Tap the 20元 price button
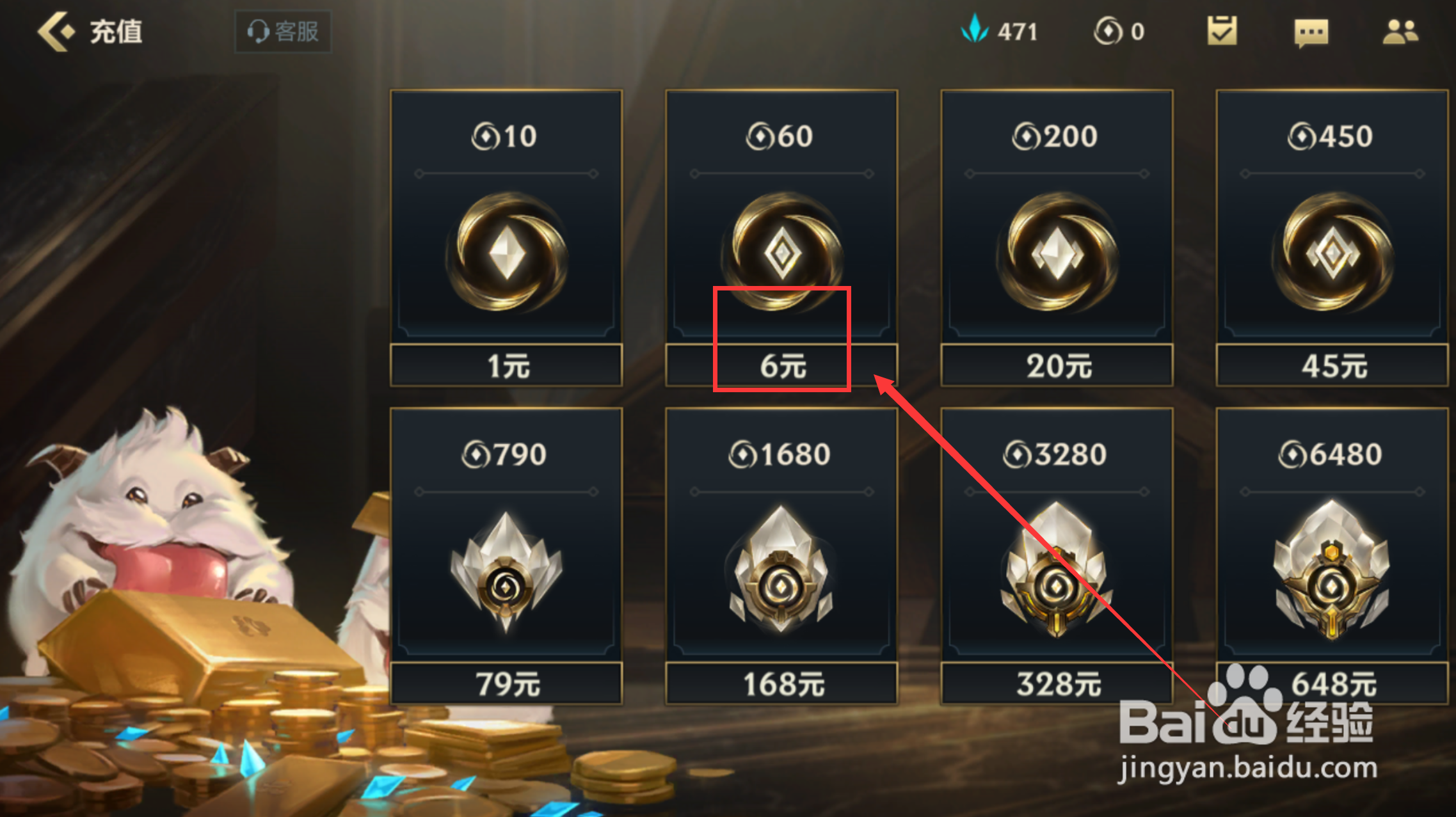 point(1057,366)
